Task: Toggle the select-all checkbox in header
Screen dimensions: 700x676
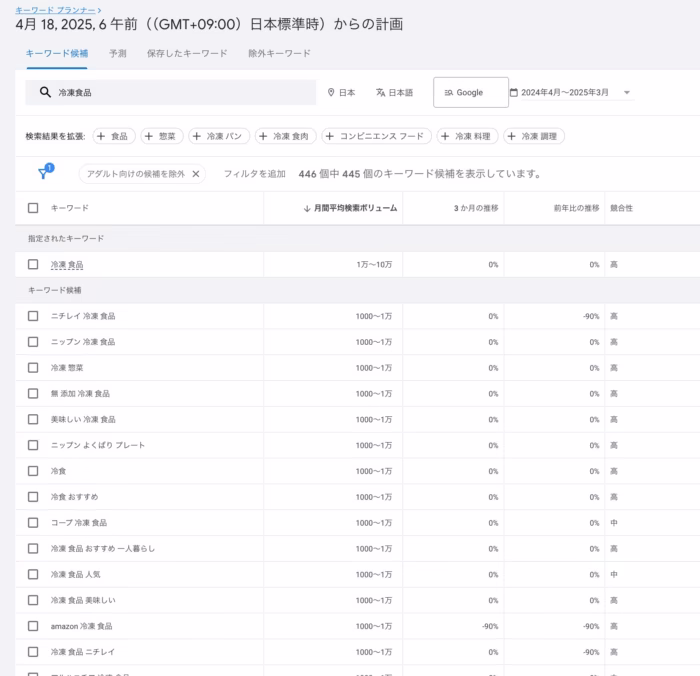Action: 33,208
